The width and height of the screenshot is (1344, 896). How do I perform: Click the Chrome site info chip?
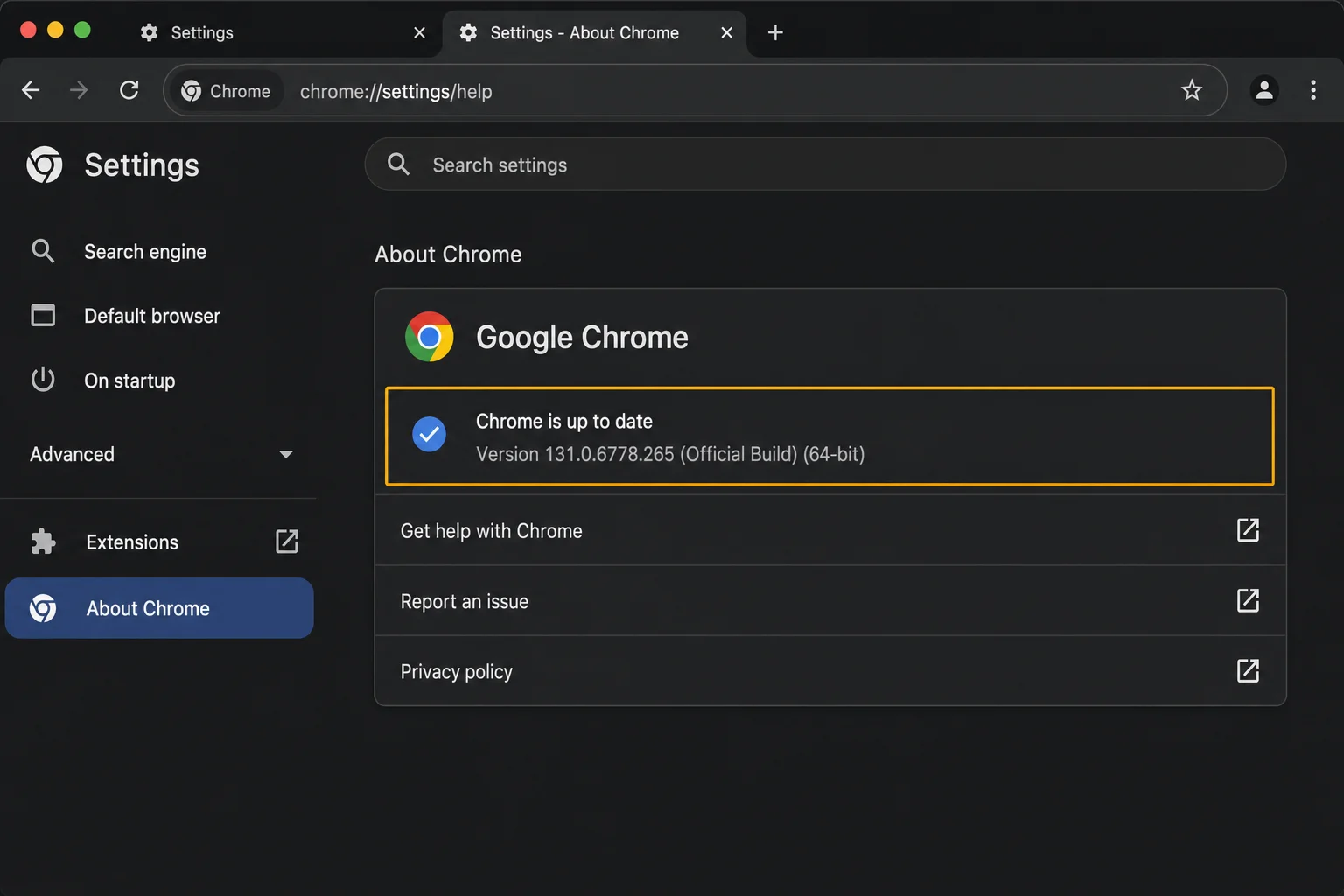point(226,91)
